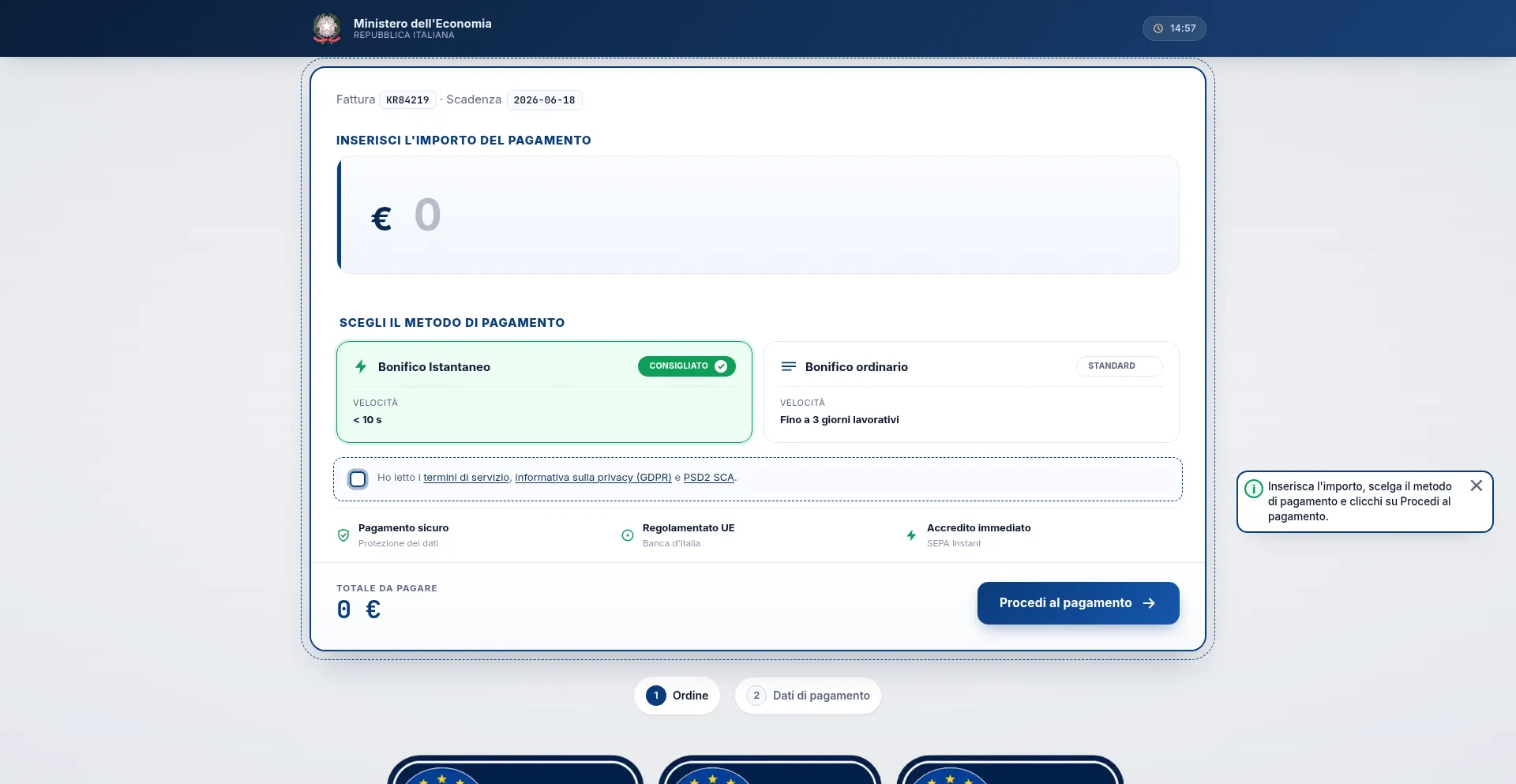Click the 'Pagamento sicuro' label

(x=403, y=528)
